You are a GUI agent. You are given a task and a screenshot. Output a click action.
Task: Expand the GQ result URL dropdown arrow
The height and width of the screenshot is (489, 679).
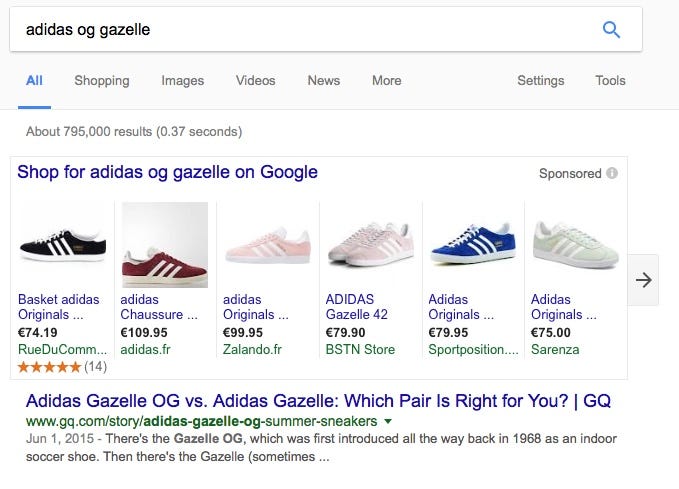[x=388, y=422]
